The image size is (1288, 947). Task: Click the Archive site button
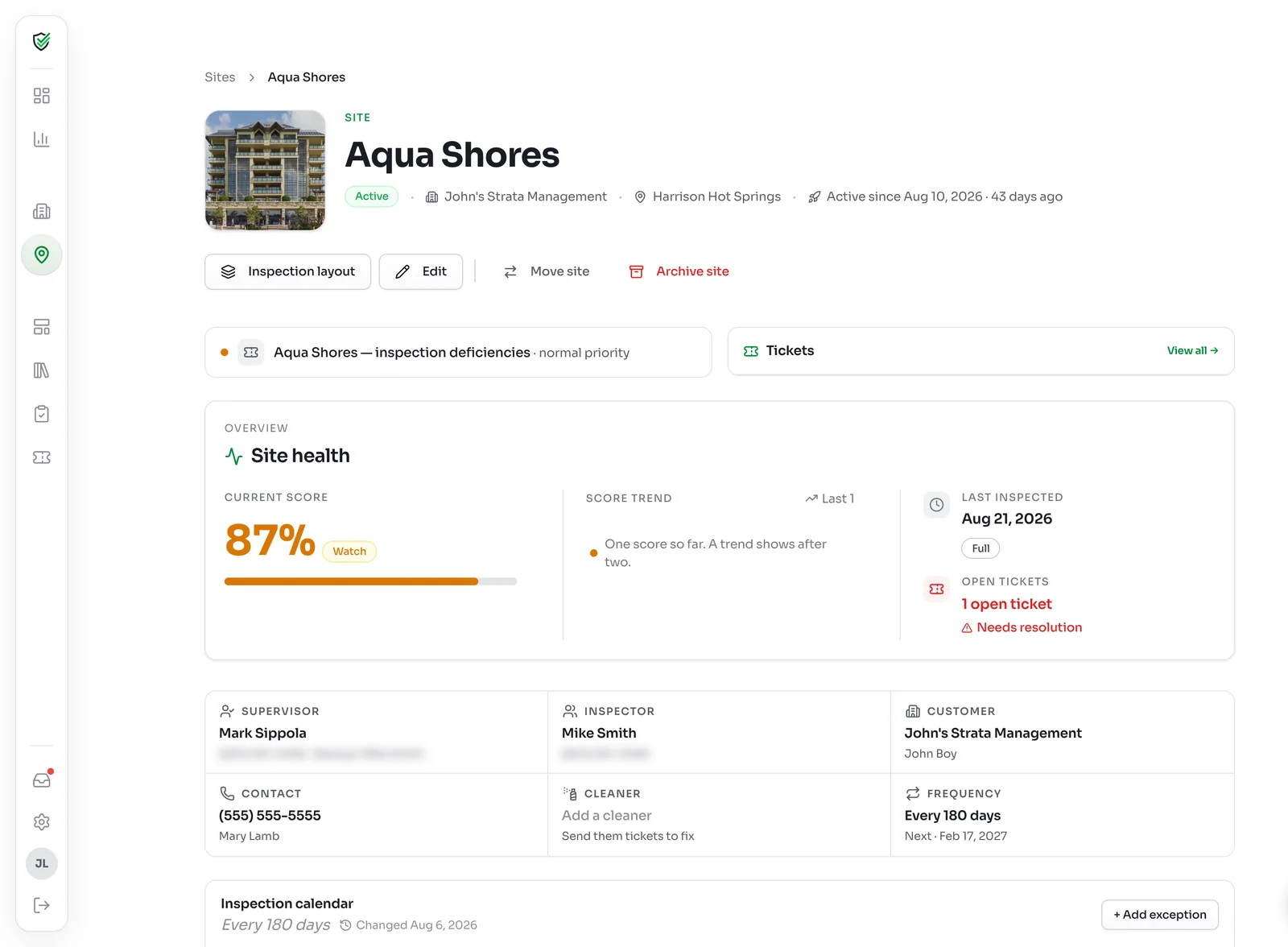tap(679, 272)
